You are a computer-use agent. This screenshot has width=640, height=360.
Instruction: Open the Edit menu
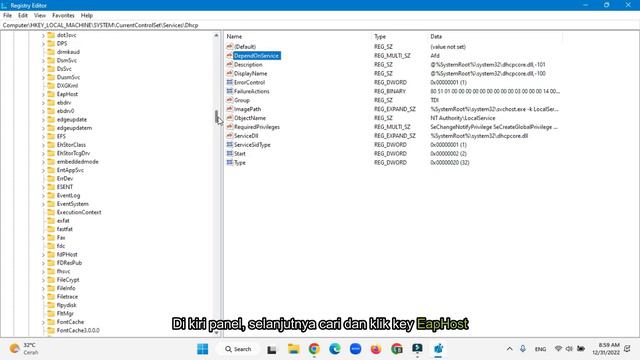(23, 16)
